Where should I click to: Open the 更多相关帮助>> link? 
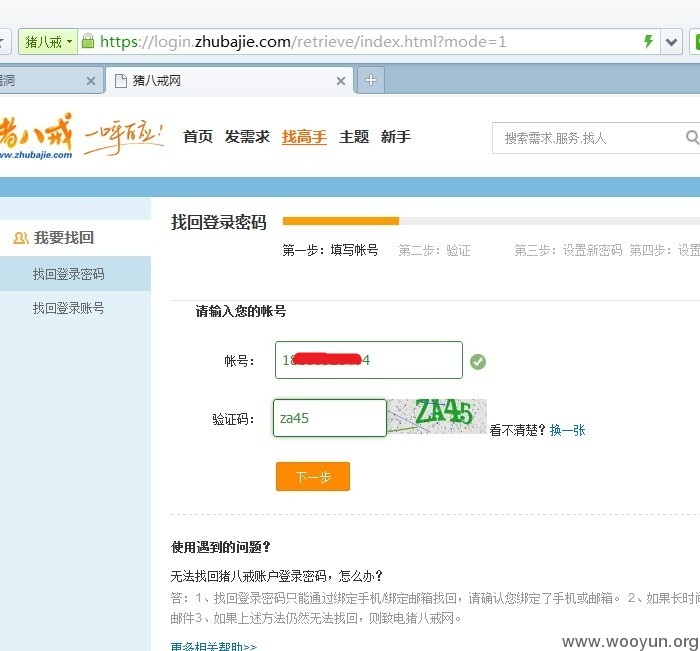click(213, 647)
